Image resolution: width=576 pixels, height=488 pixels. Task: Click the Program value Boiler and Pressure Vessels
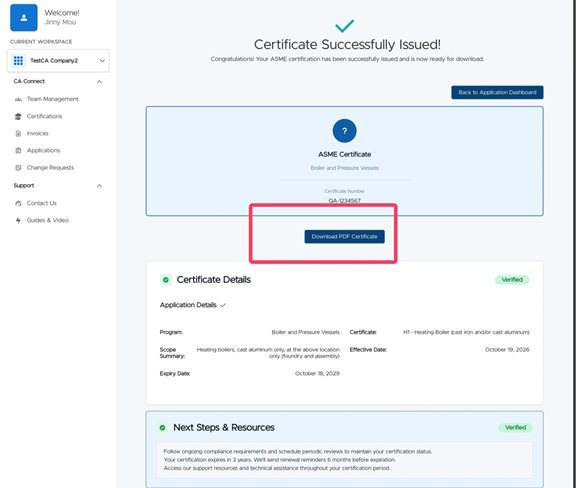point(306,332)
